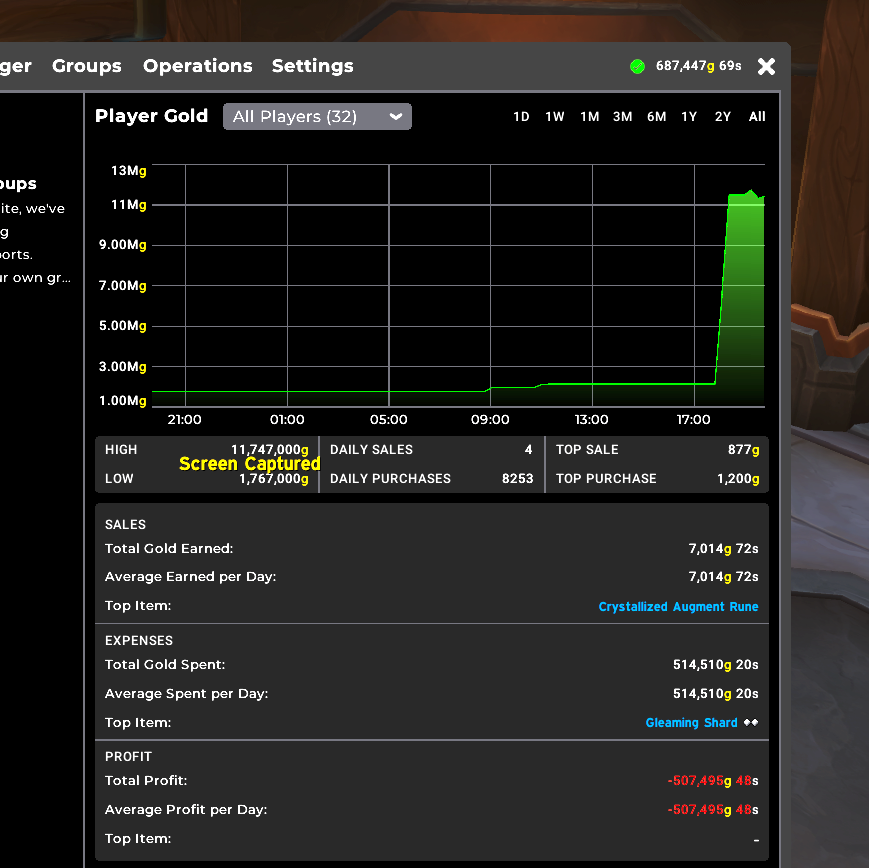Click the EXPENSES section header
The height and width of the screenshot is (868, 869).
[x=139, y=640]
